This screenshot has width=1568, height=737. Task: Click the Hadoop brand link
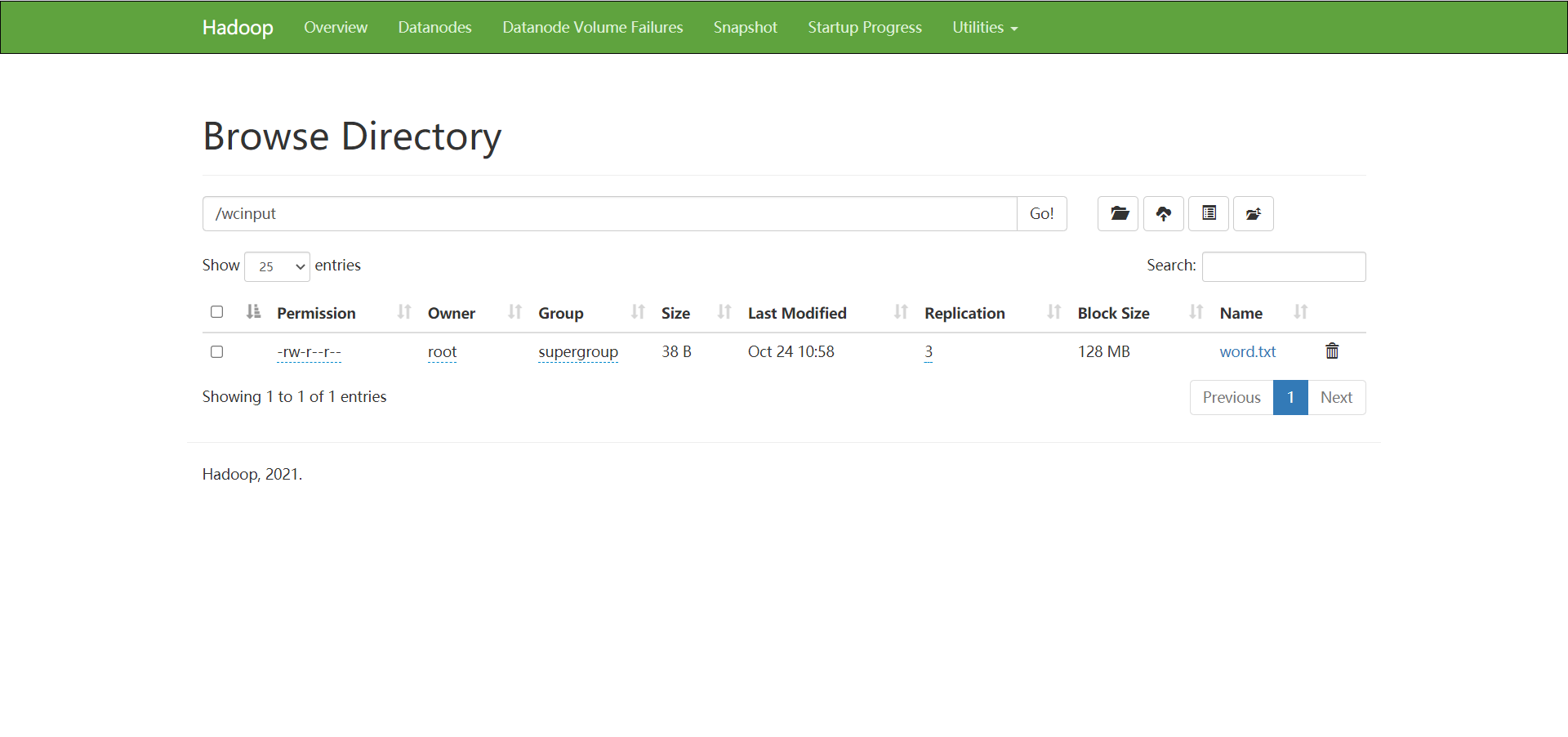click(238, 27)
